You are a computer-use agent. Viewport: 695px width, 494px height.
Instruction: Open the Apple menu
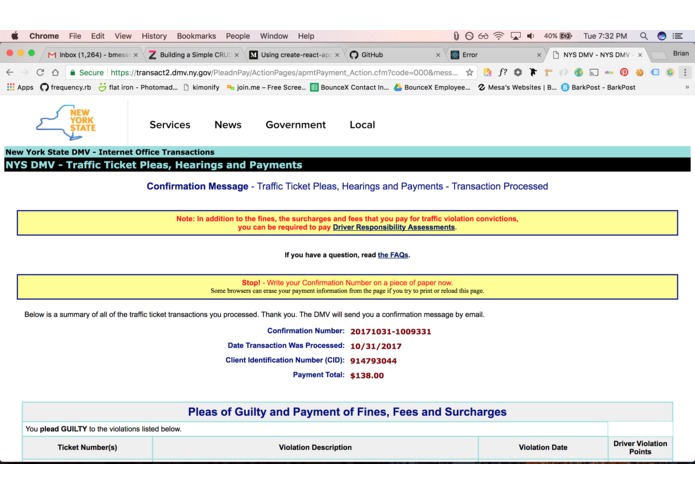tap(15, 36)
